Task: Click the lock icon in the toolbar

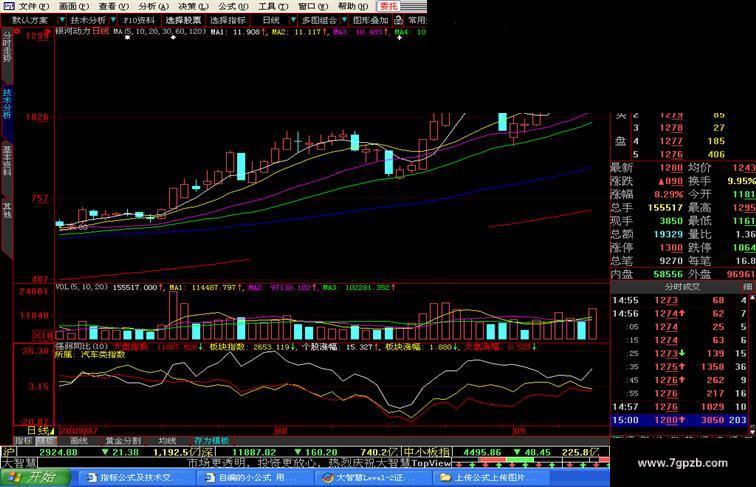Action: (x=398, y=20)
